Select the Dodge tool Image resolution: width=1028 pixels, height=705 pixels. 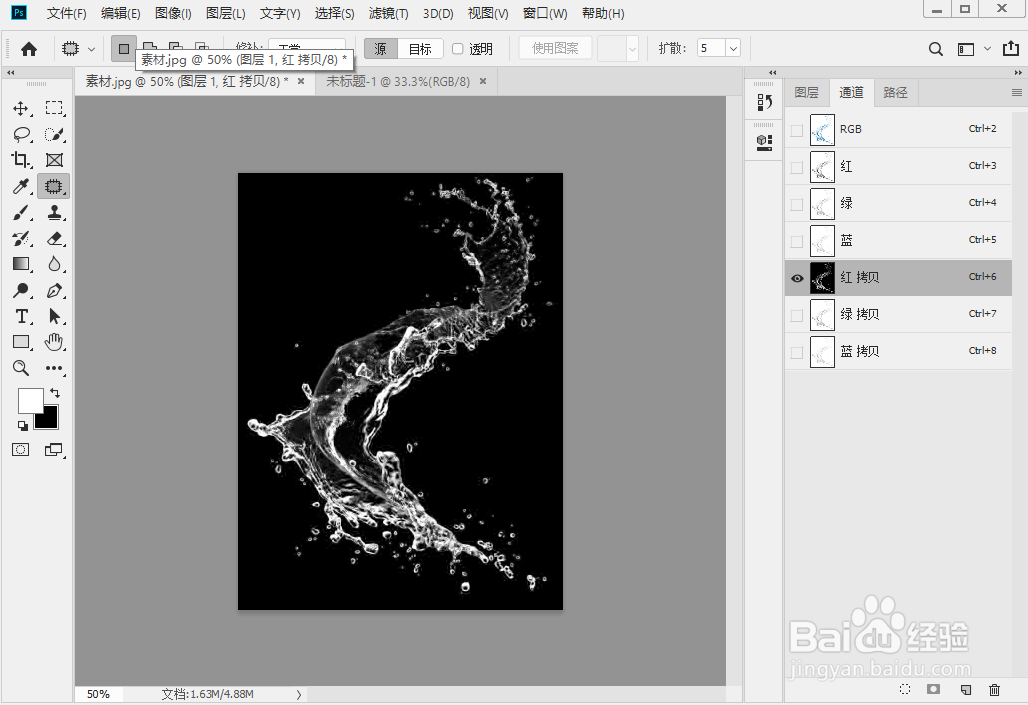pyautogui.click(x=21, y=290)
